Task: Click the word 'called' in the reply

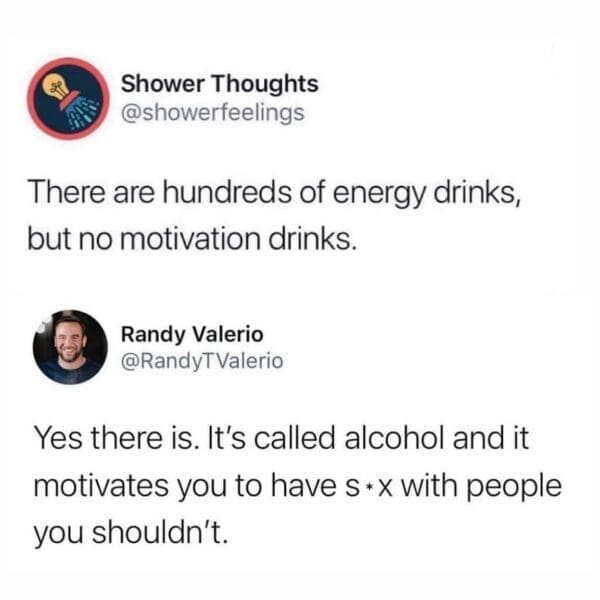Action: pyautogui.click(x=295, y=438)
